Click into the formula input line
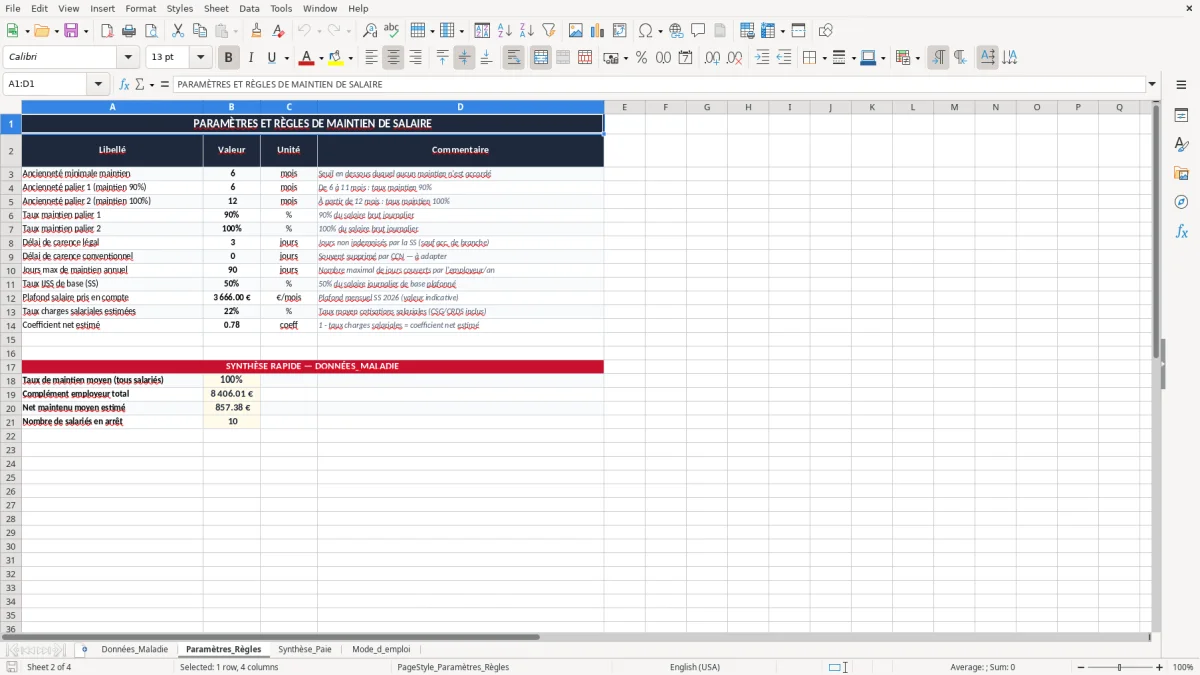The width and height of the screenshot is (1200, 675). (658, 84)
